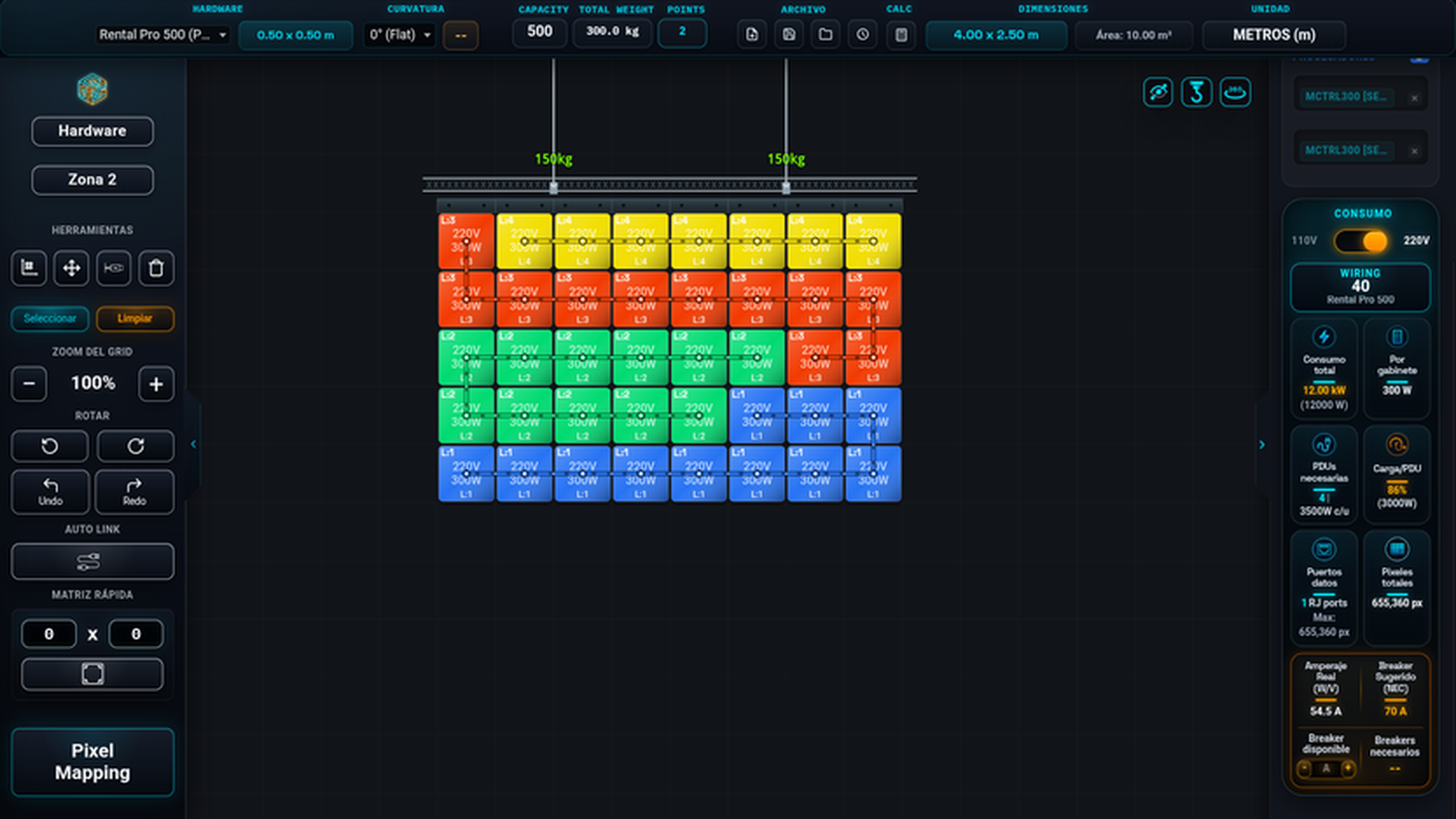Image resolution: width=1456 pixels, height=819 pixels.
Task: Open the Rental Pro 500 hardware dropdown
Action: 163,35
